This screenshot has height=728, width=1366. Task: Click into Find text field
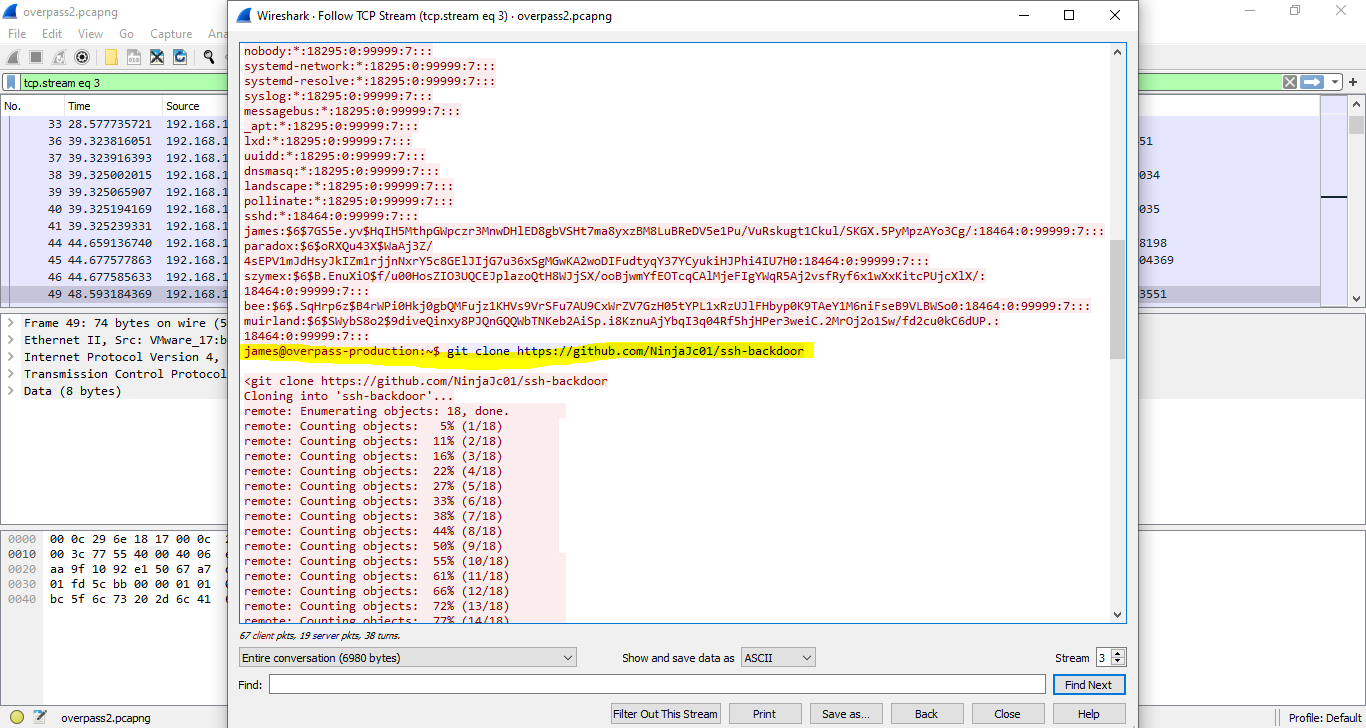pyautogui.click(x=657, y=685)
